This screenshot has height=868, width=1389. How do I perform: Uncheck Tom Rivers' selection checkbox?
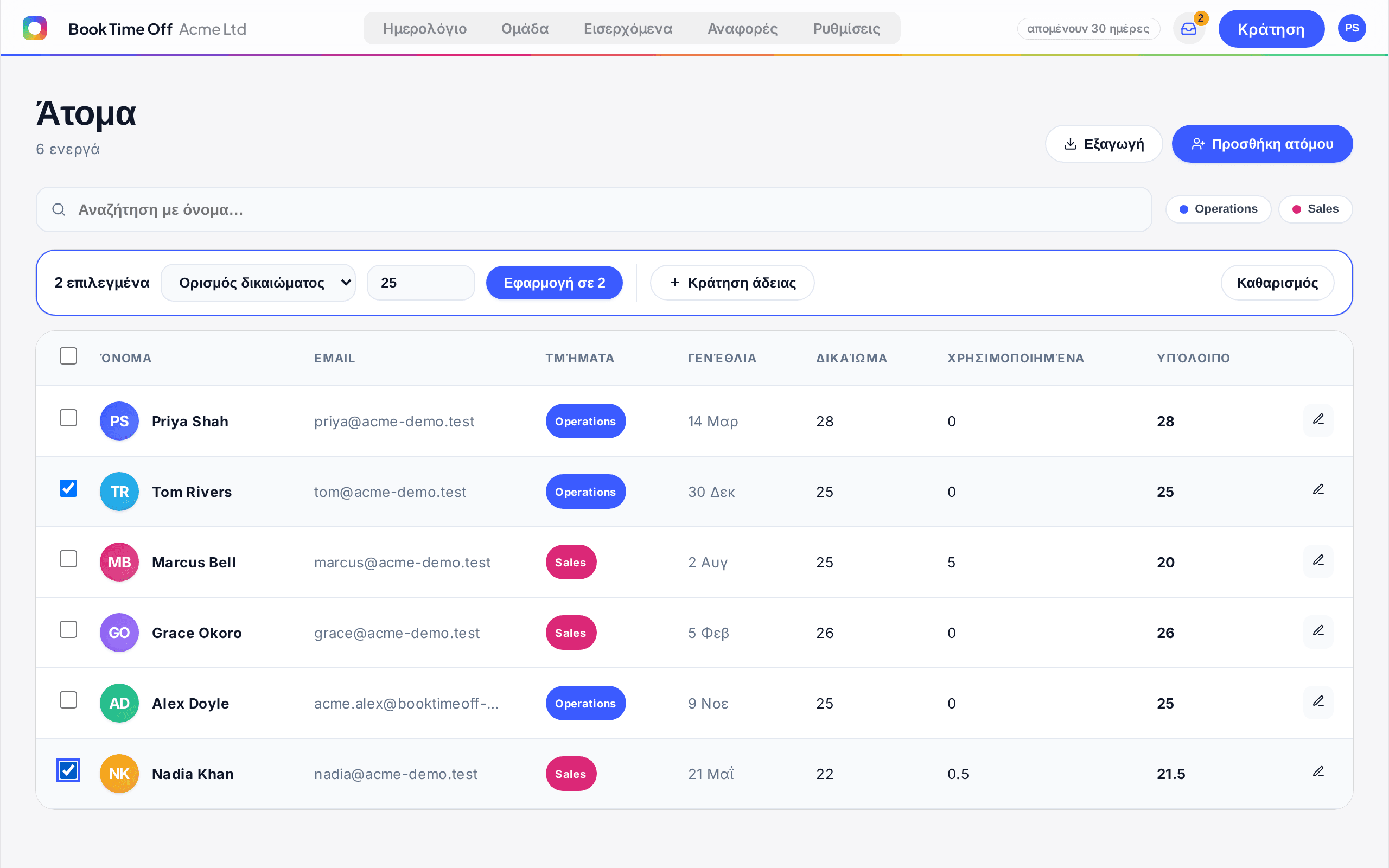click(x=68, y=489)
